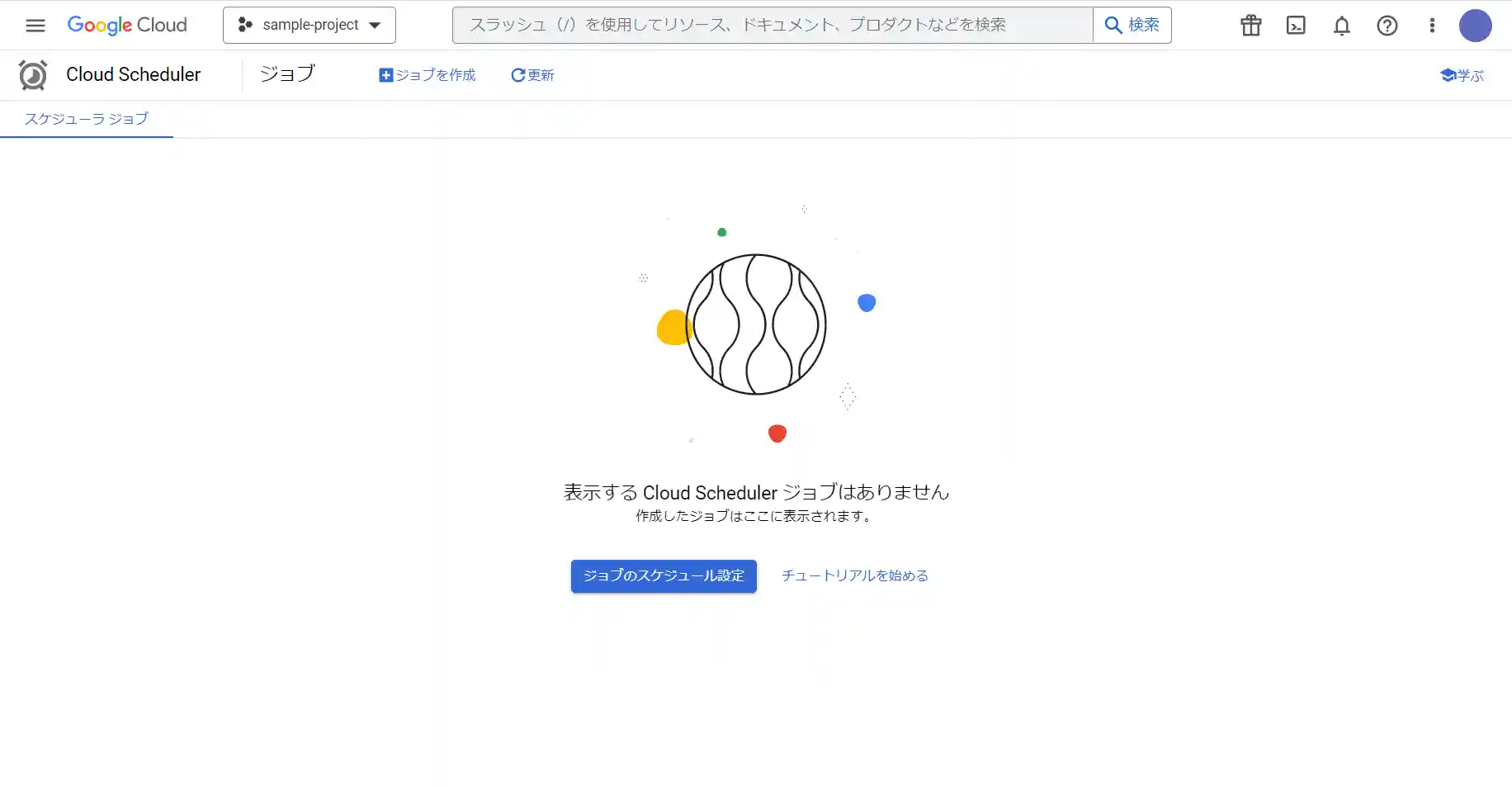Click 更新 to refresh the job list

tap(532, 75)
